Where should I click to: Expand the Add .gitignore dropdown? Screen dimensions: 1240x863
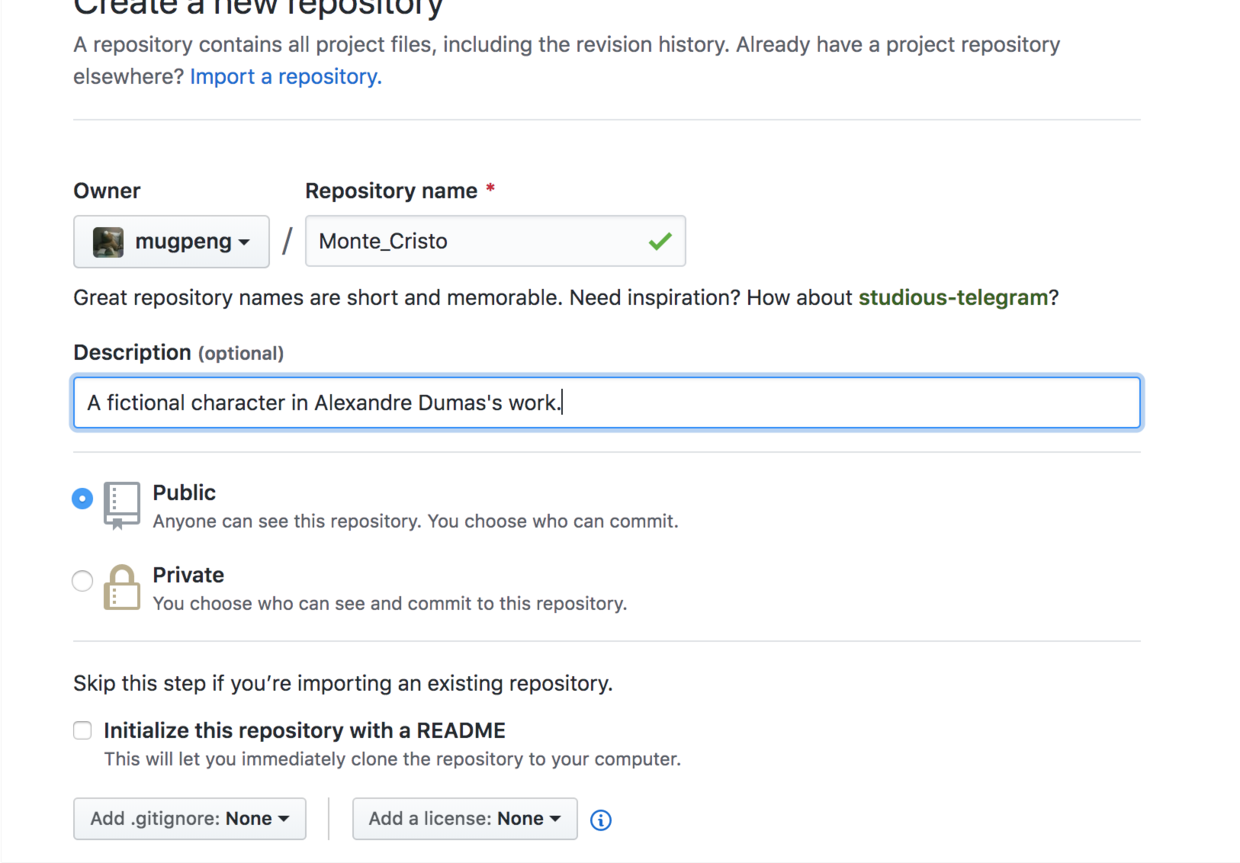click(x=189, y=819)
